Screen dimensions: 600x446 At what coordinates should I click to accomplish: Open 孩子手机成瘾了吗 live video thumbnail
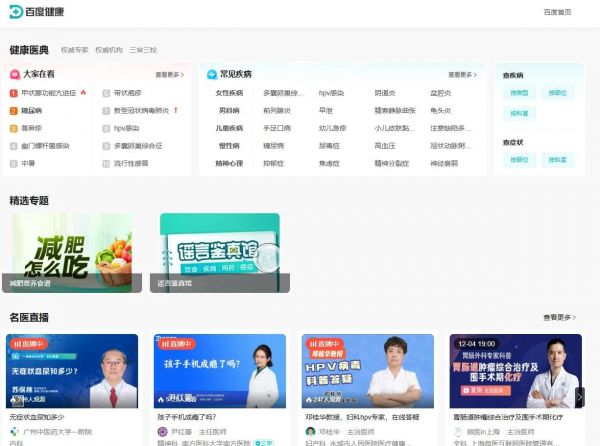220,371
